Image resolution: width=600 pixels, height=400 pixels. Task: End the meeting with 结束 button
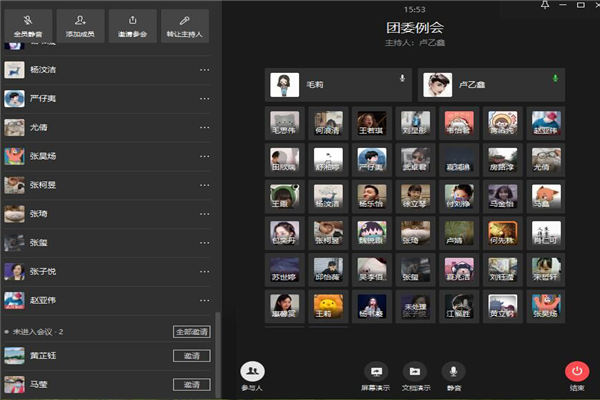(576, 371)
